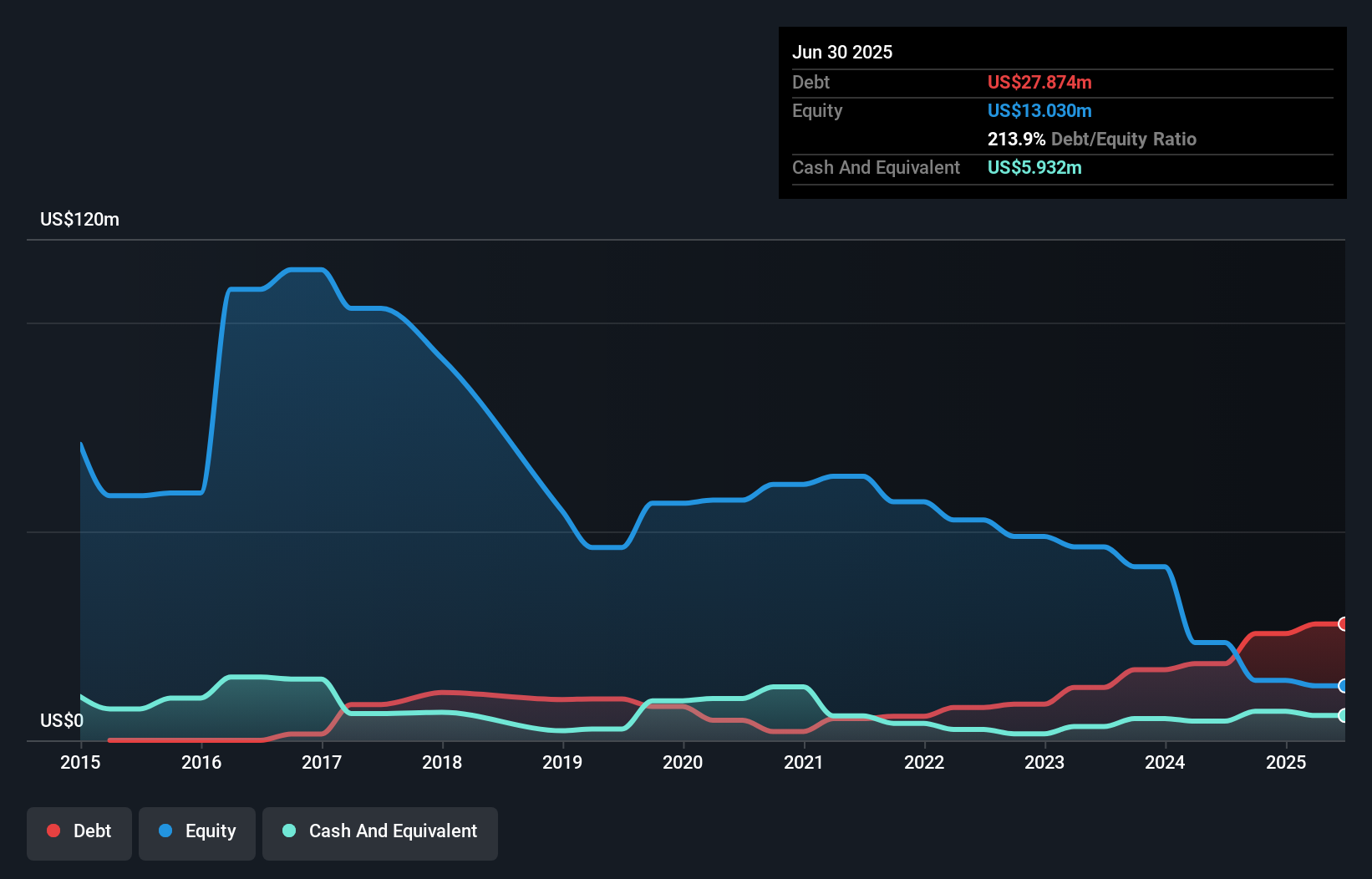Click the blue Equity dot in the legend

[165, 831]
